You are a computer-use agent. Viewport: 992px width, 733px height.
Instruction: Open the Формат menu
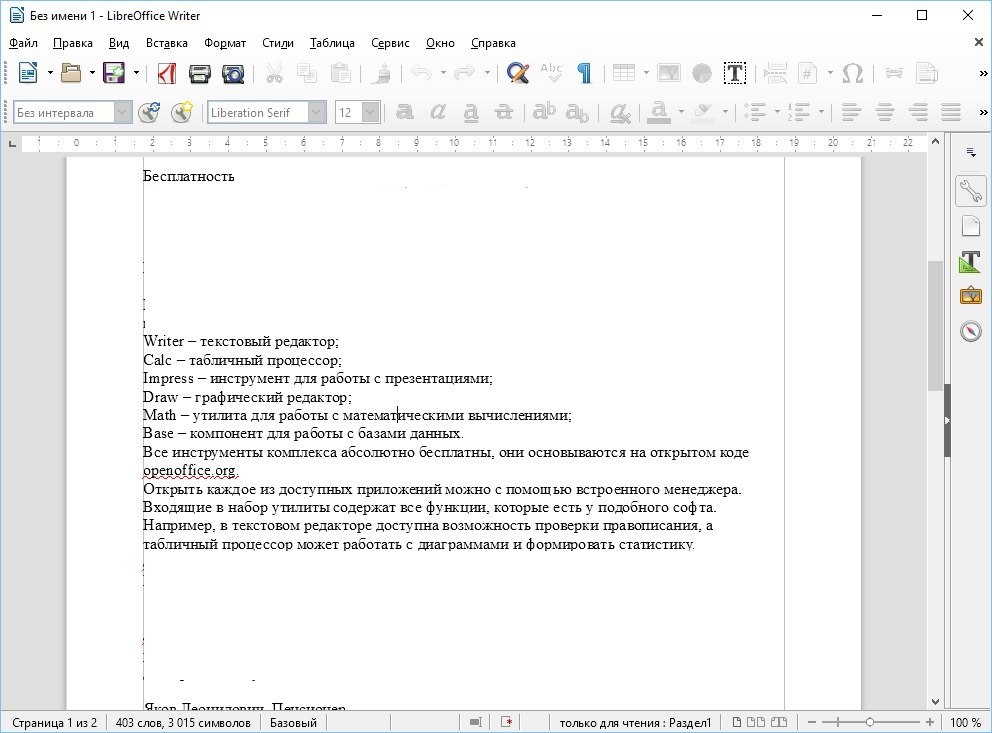(224, 43)
